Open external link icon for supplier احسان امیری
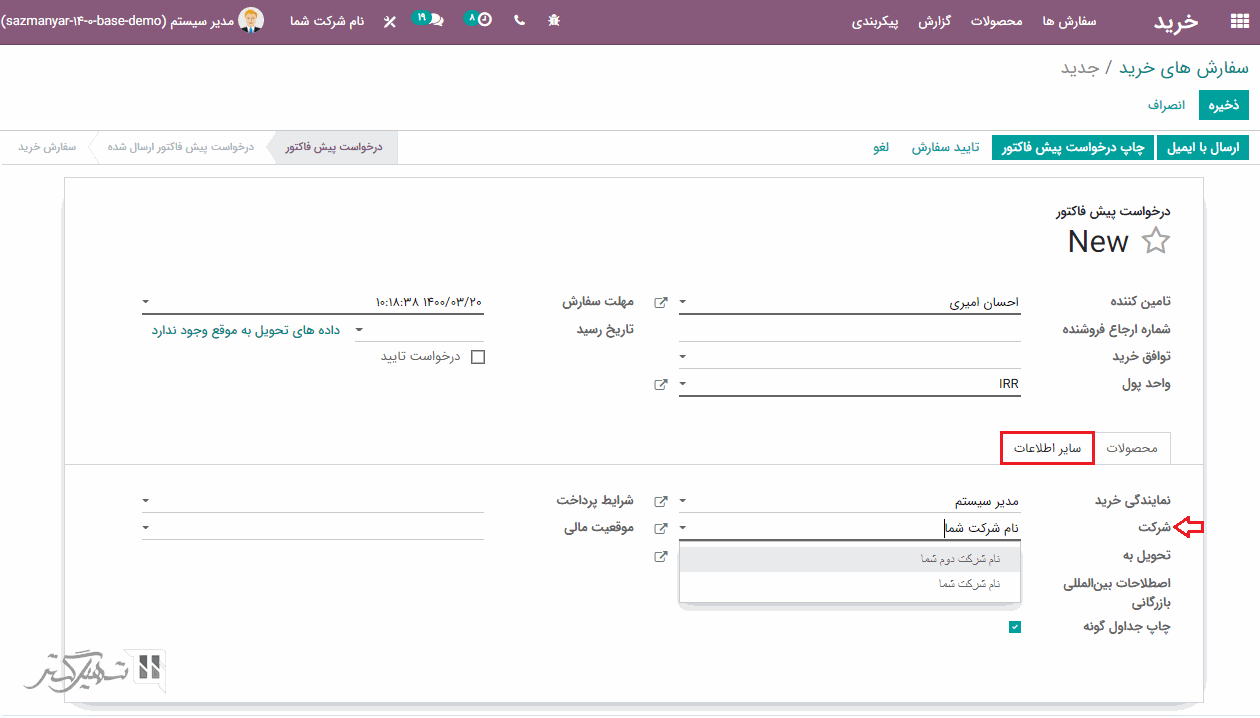This screenshot has height=718, width=1260. [661, 302]
